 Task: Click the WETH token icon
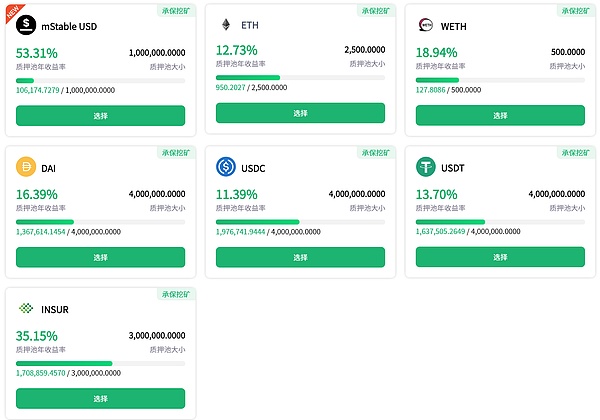point(426,25)
